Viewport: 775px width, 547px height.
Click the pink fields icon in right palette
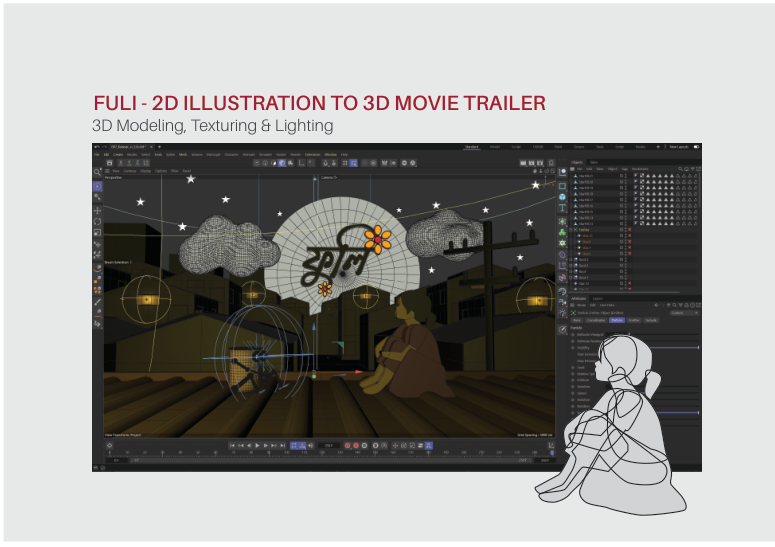coord(562,278)
